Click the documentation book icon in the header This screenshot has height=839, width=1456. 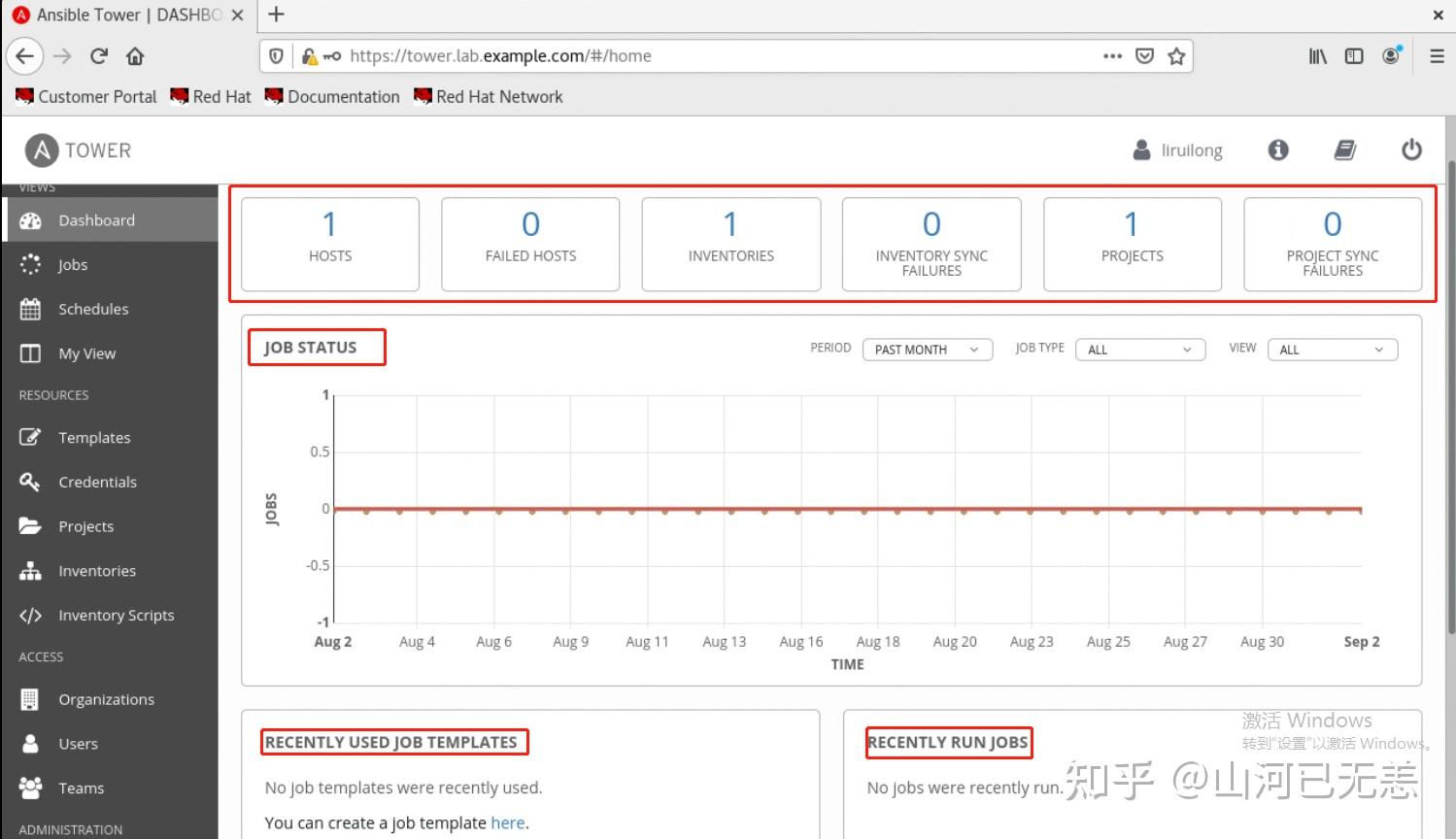tap(1345, 150)
